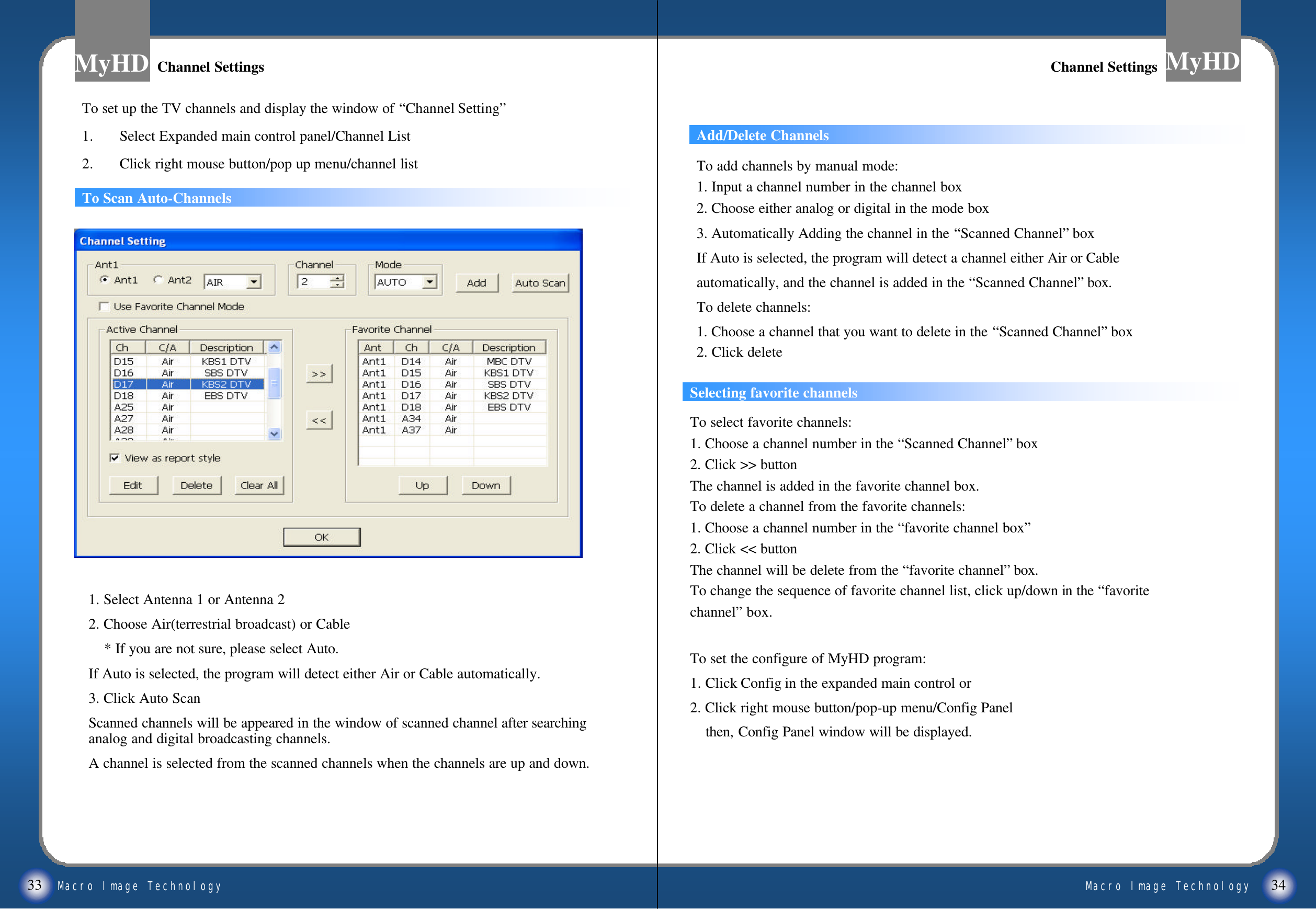Click OK to confirm channel settings
This screenshot has height=909, width=1316.
coord(322,537)
